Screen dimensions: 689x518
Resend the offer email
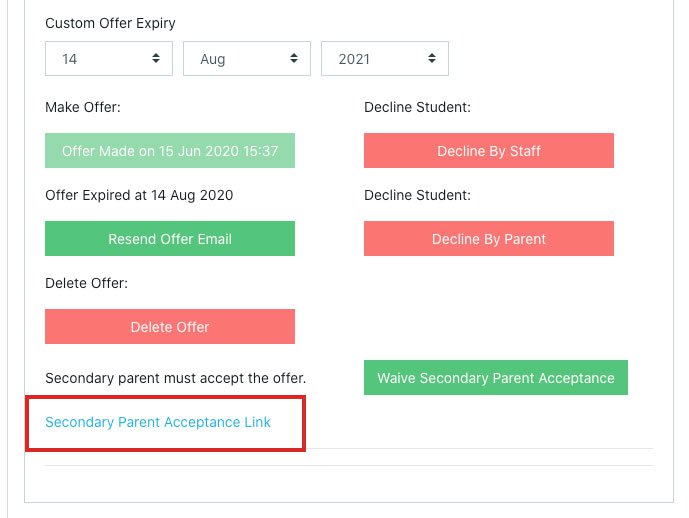click(170, 239)
